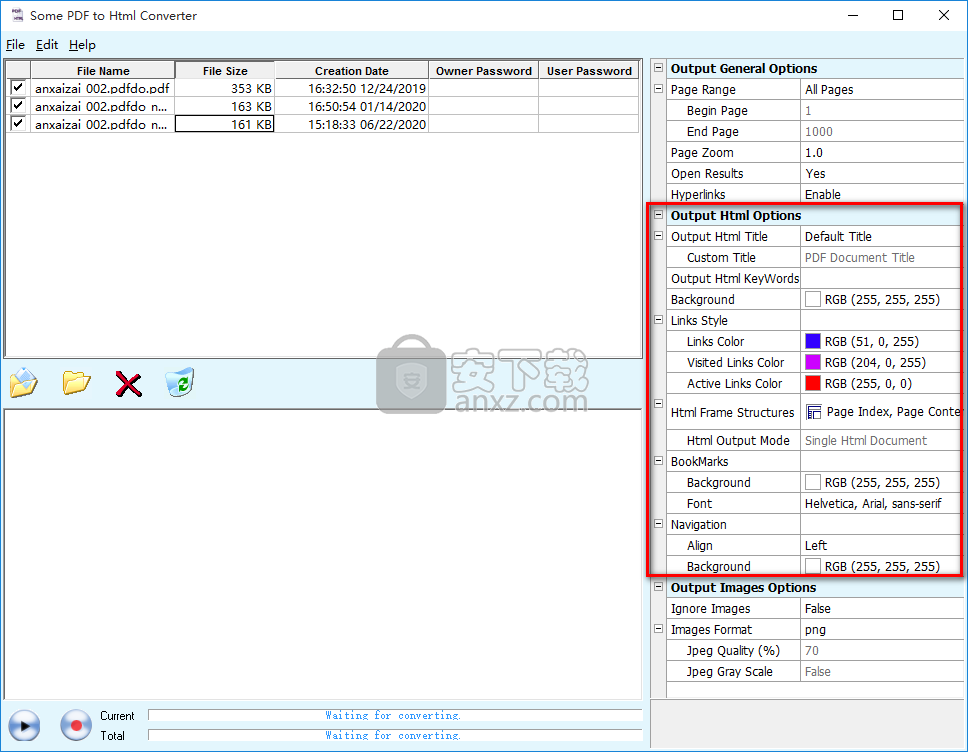This screenshot has height=752, width=968.
Task: Click the 353 KB file size cell
Action: (225, 88)
